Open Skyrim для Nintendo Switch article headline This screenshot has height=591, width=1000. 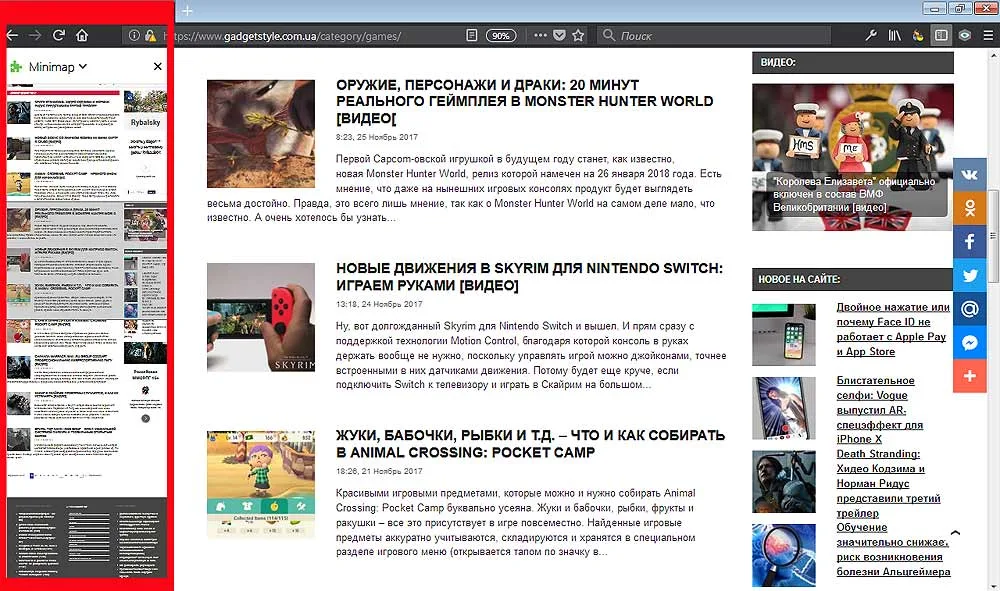point(529,277)
